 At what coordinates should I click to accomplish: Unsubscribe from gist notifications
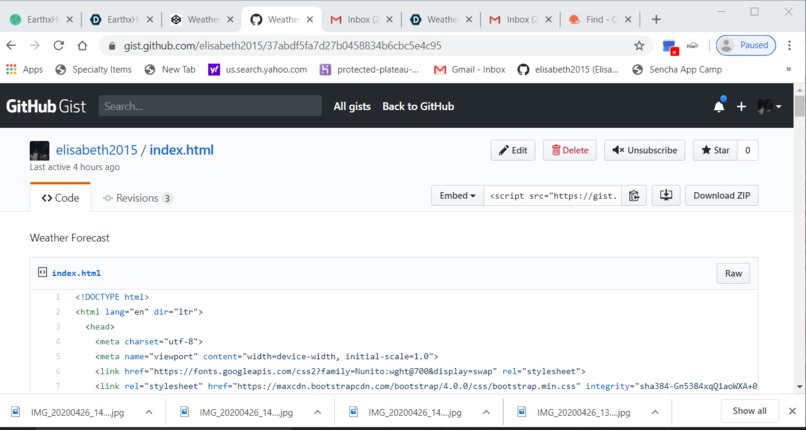pyautogui.click(x=645, y=150)
